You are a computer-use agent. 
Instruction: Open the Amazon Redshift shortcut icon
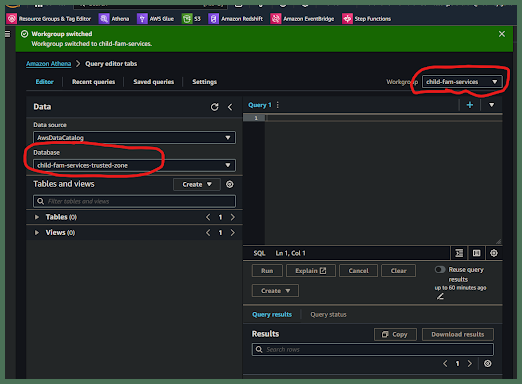pos(213,19)
